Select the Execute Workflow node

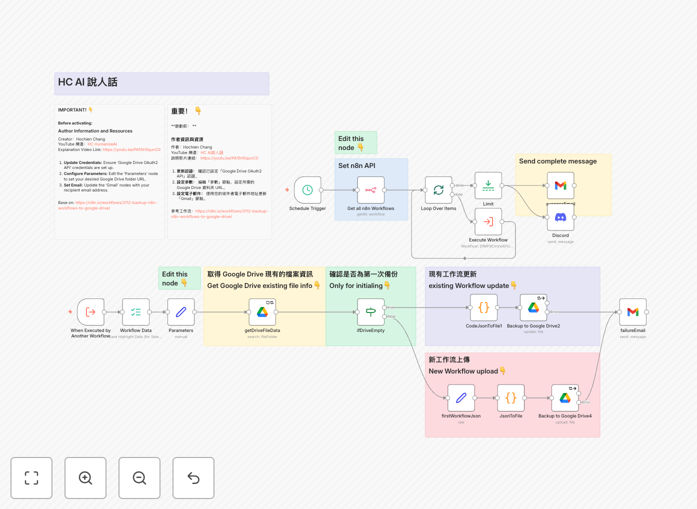pos(488,221)
